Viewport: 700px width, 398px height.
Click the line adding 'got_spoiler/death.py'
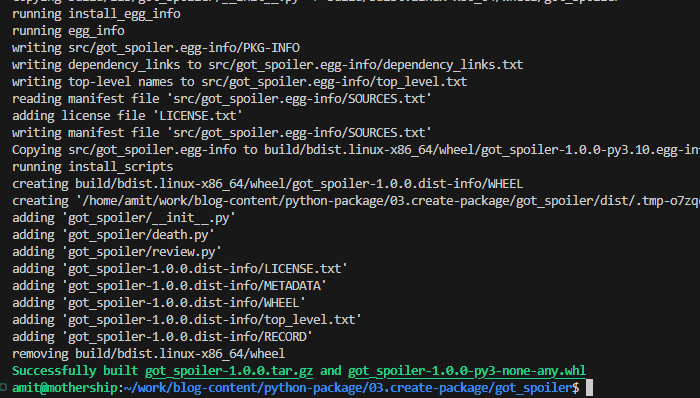[113, 235]
